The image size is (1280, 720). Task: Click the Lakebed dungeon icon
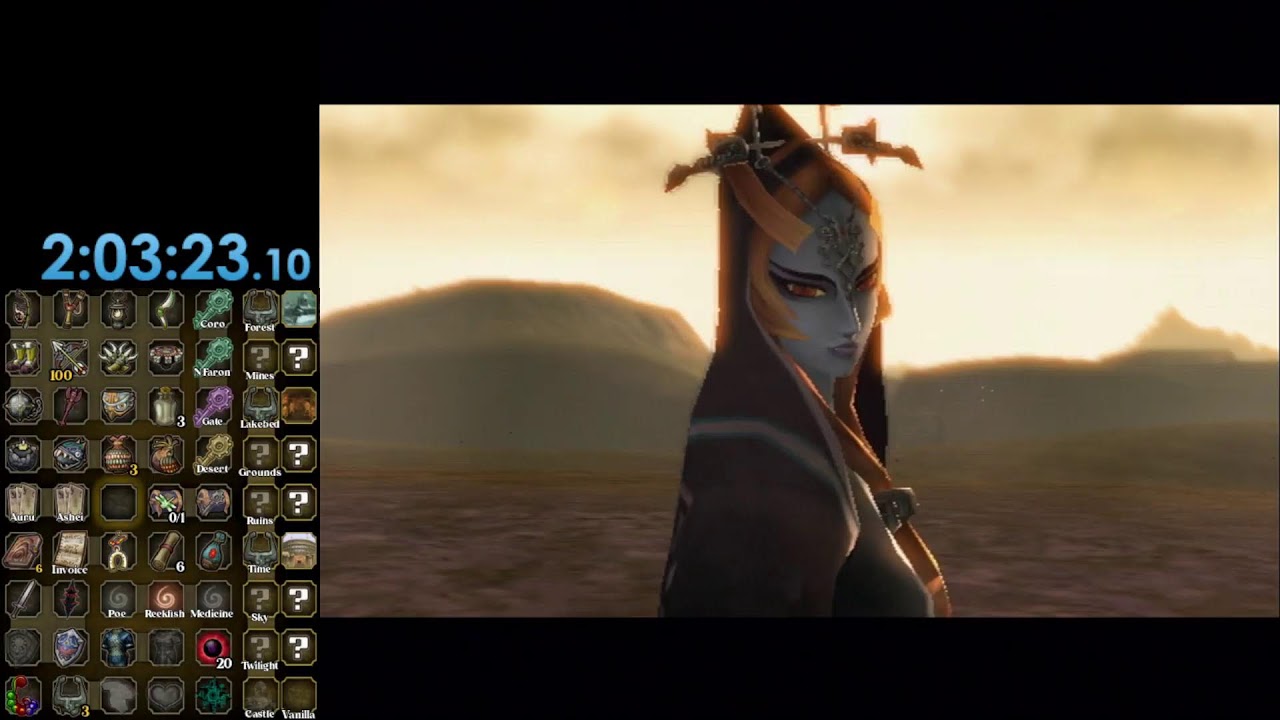[x=260, y=406]
